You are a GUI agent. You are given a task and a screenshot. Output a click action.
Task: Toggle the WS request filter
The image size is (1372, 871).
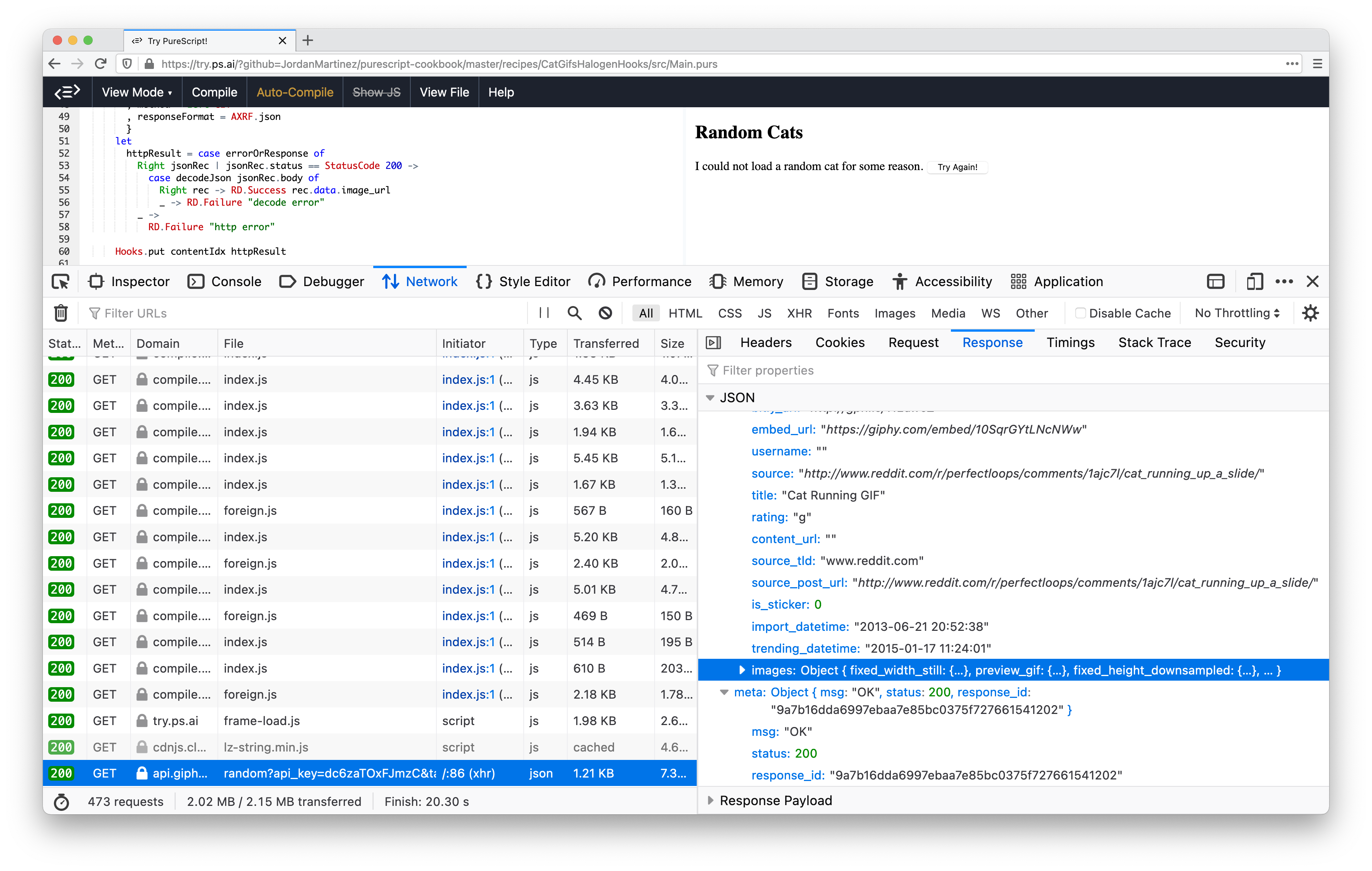[991, 313]
